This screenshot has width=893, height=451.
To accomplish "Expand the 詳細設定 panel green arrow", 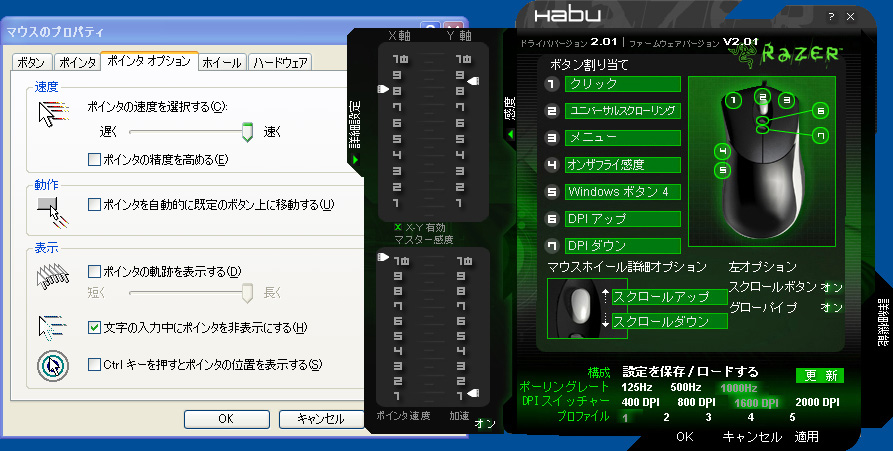I will [x=355, y=159].
